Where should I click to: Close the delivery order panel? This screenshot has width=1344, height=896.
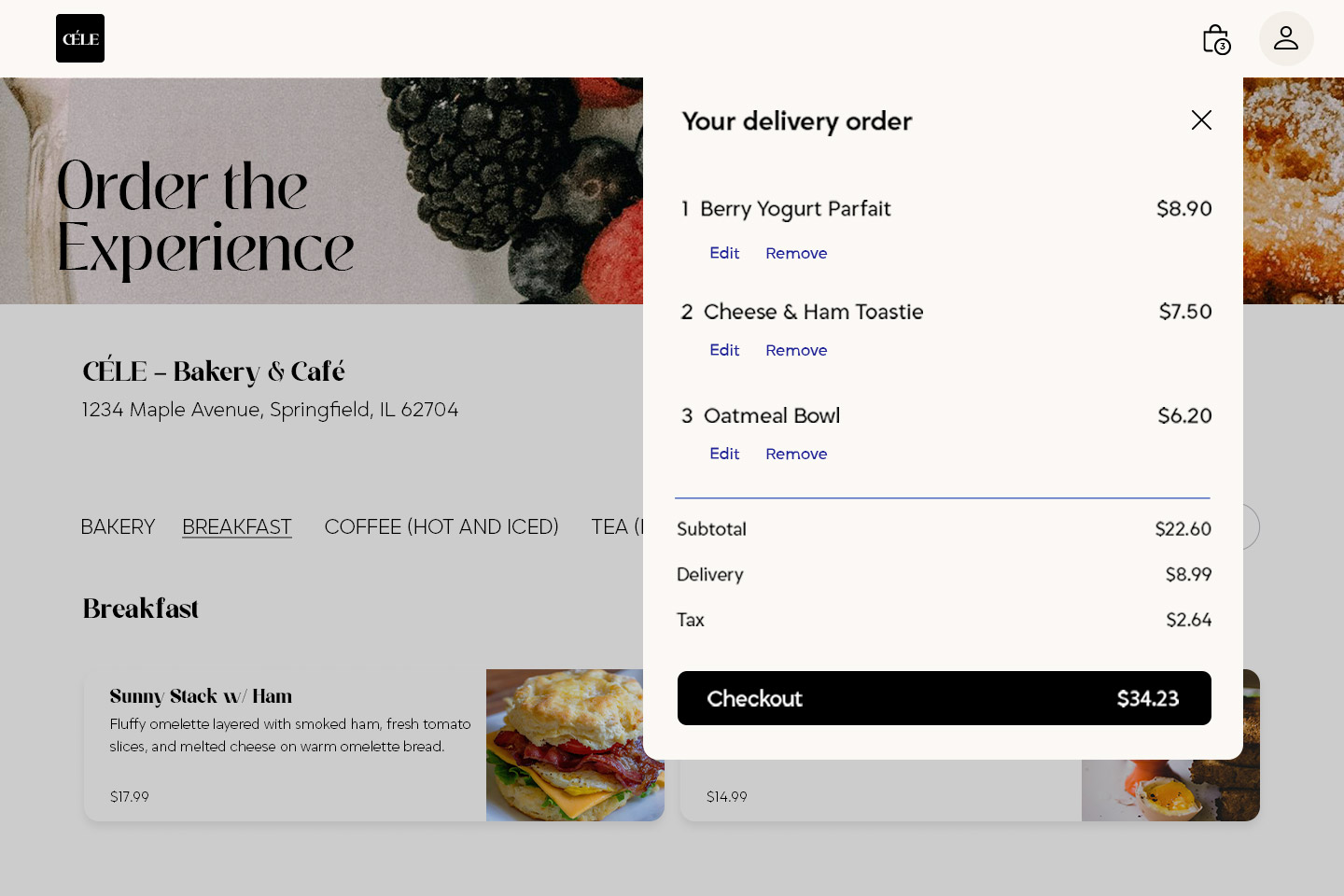coord(1201,120)
